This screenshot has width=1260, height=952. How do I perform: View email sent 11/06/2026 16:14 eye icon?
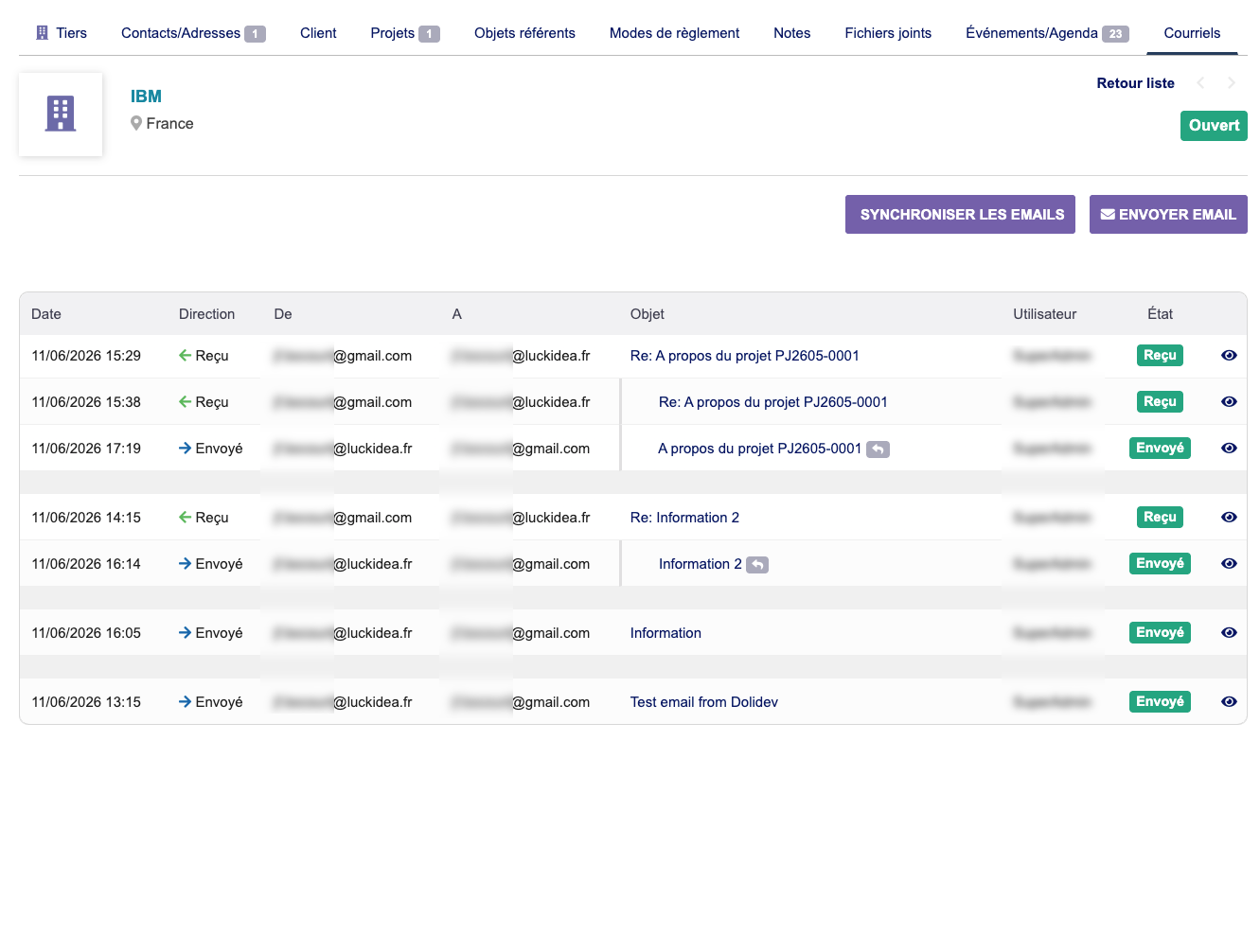pyautogui.click(x=1229, y=564)
